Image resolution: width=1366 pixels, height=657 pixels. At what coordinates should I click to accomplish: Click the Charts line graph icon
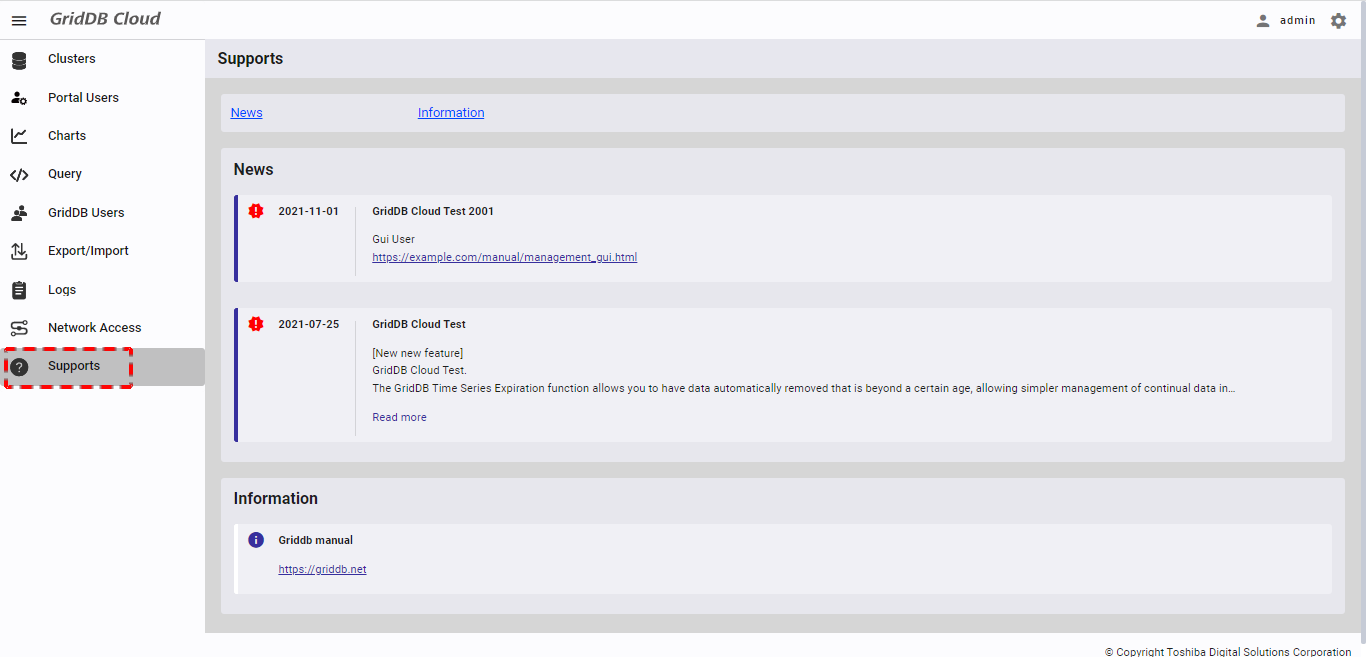[19, 136]
